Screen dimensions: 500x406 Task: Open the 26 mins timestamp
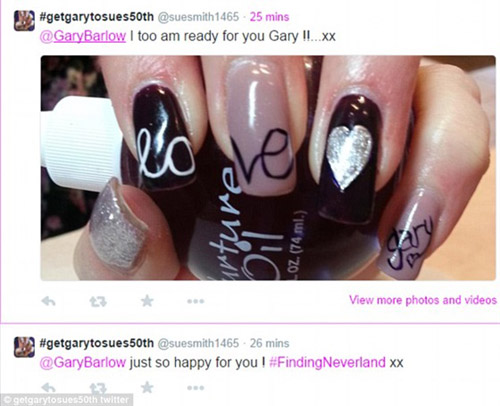(x=269, y=343)
